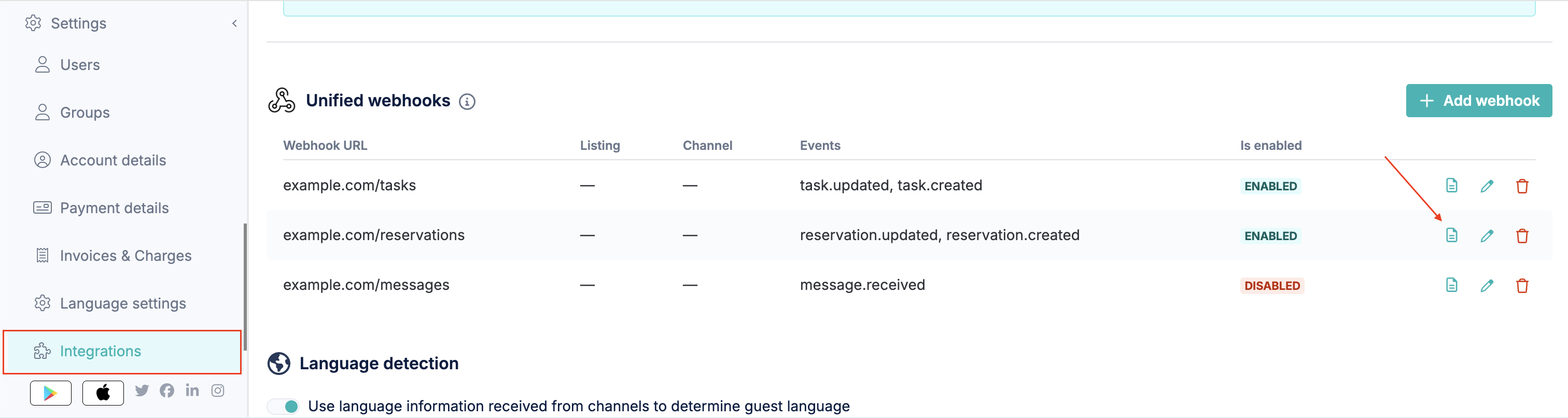Open the Twitter social link
The width and height of the screenshot is (1568, 418).
142,391
